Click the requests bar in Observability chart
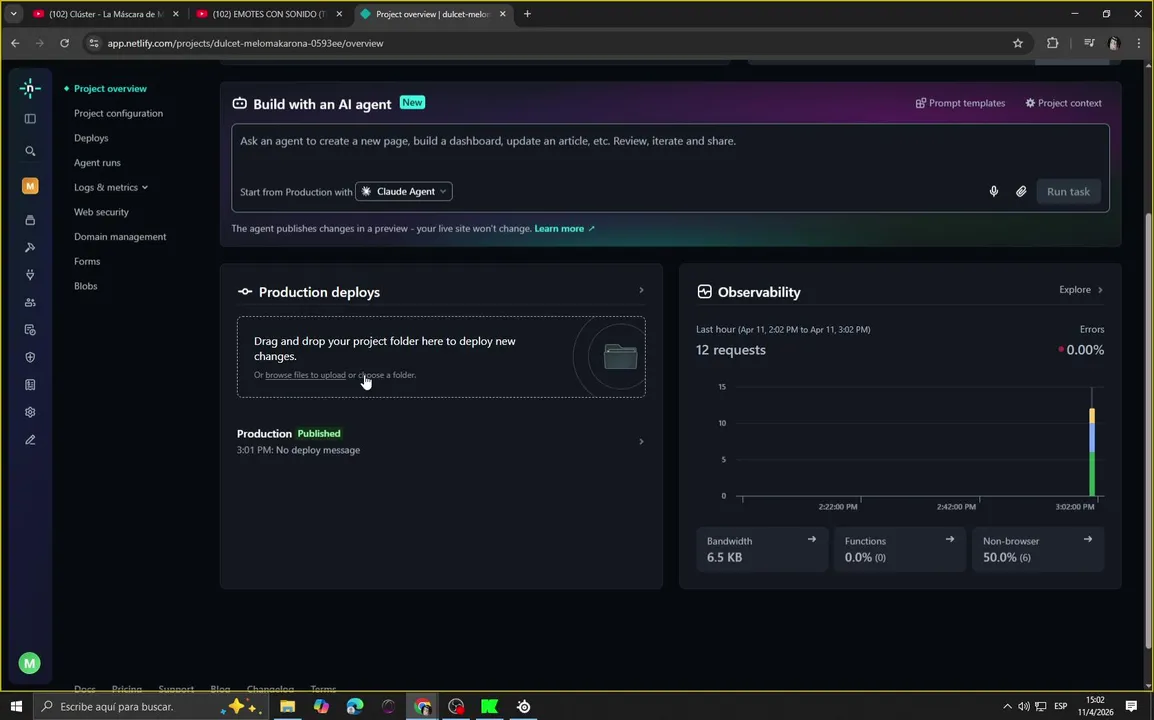 1092,452
